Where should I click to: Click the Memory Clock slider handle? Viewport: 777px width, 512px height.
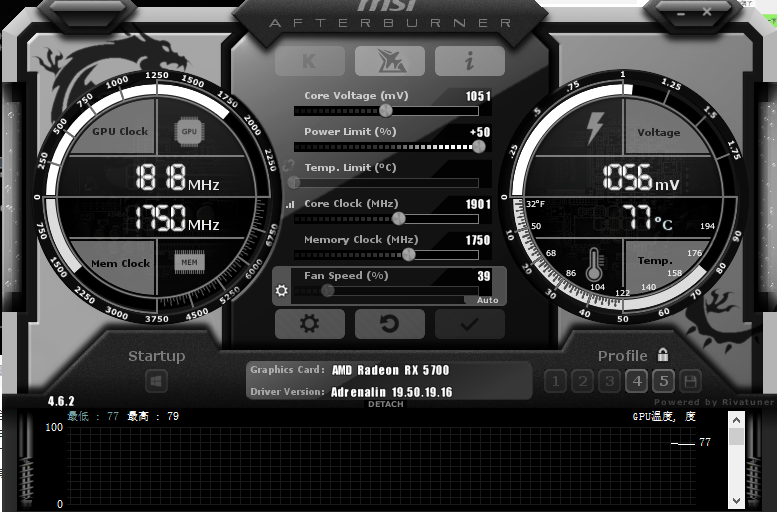pos(409,254)
